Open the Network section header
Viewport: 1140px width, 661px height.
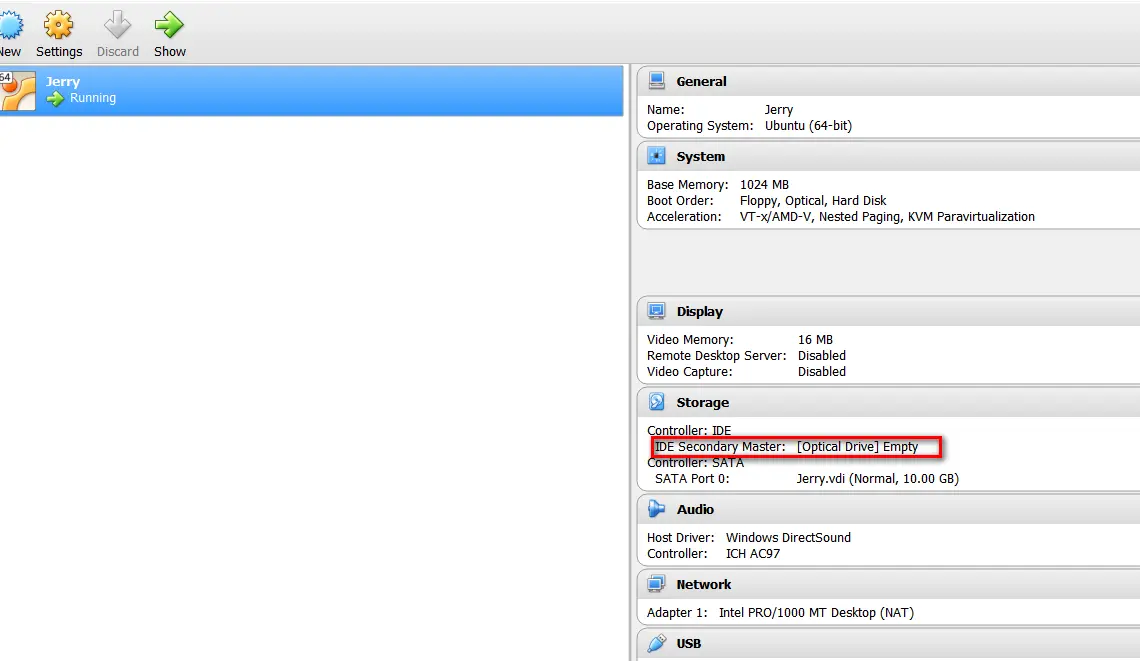pyautogui.click(x=889, y=583)
